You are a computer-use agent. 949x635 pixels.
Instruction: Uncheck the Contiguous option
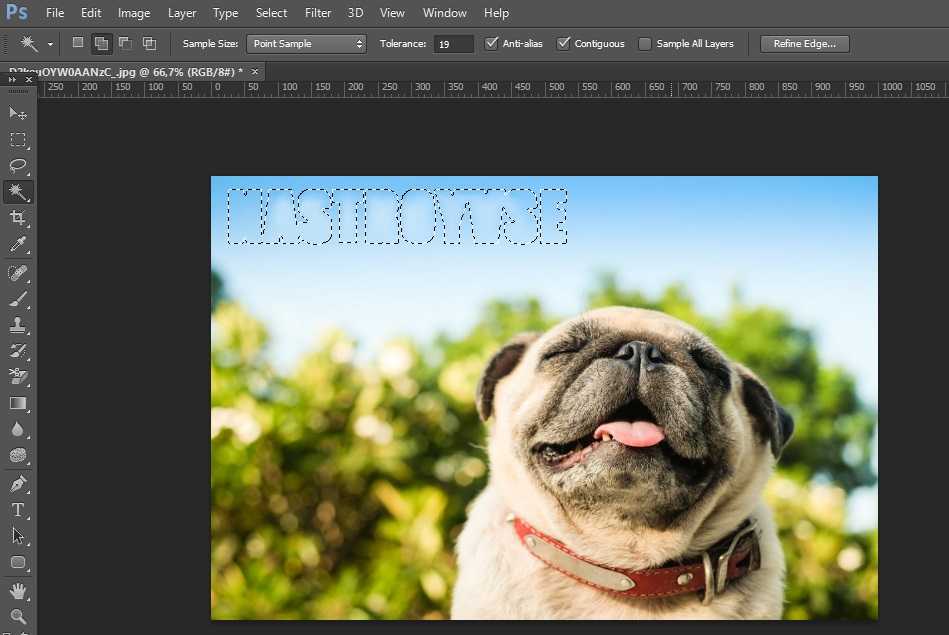[563, 44]
